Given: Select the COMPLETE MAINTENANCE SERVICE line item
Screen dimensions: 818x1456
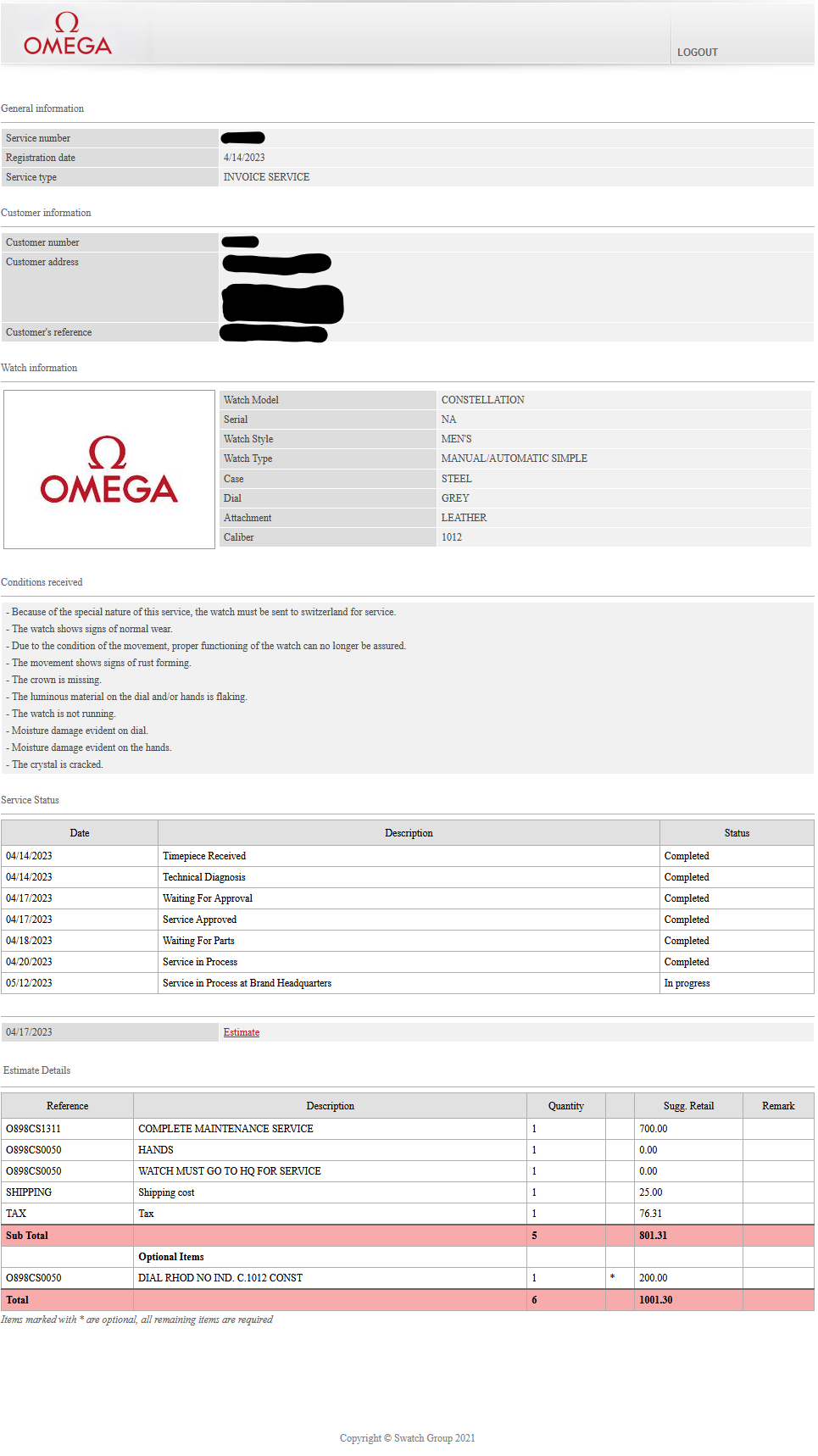Looking at the screenshot, I should coord(225,1129).
